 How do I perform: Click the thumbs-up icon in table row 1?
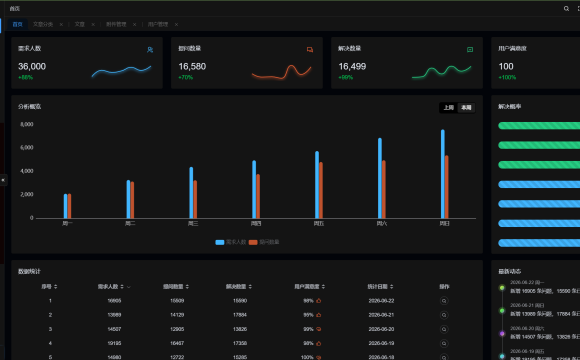point(318,301)
